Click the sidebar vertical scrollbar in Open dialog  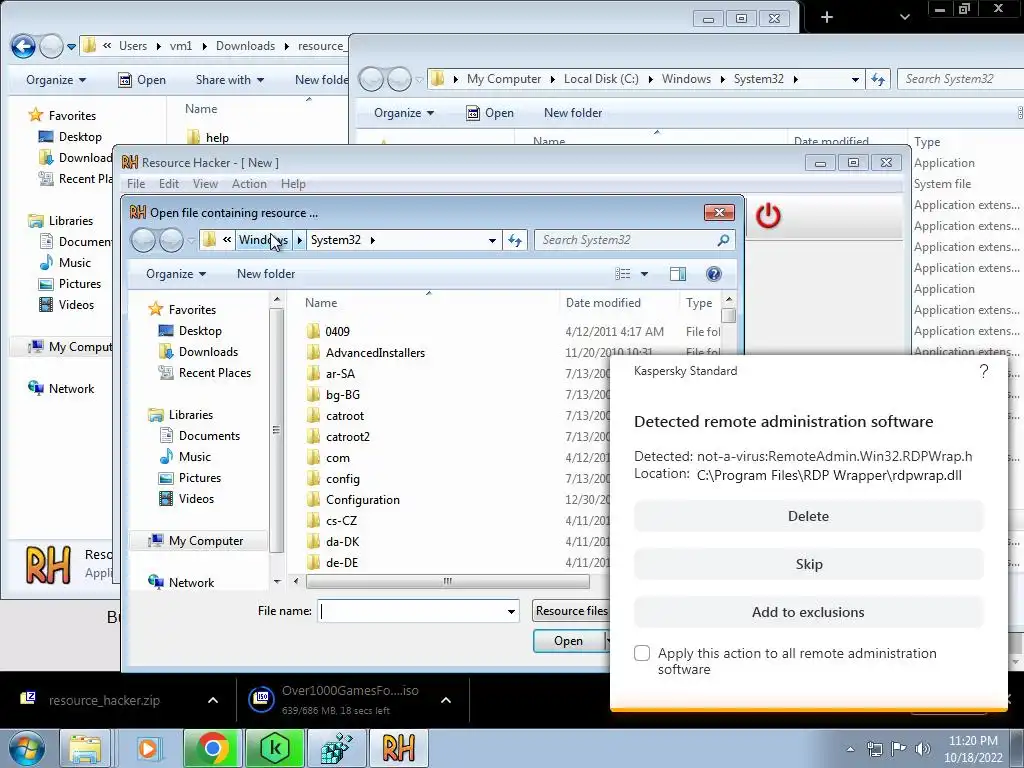tap(276, 431)
